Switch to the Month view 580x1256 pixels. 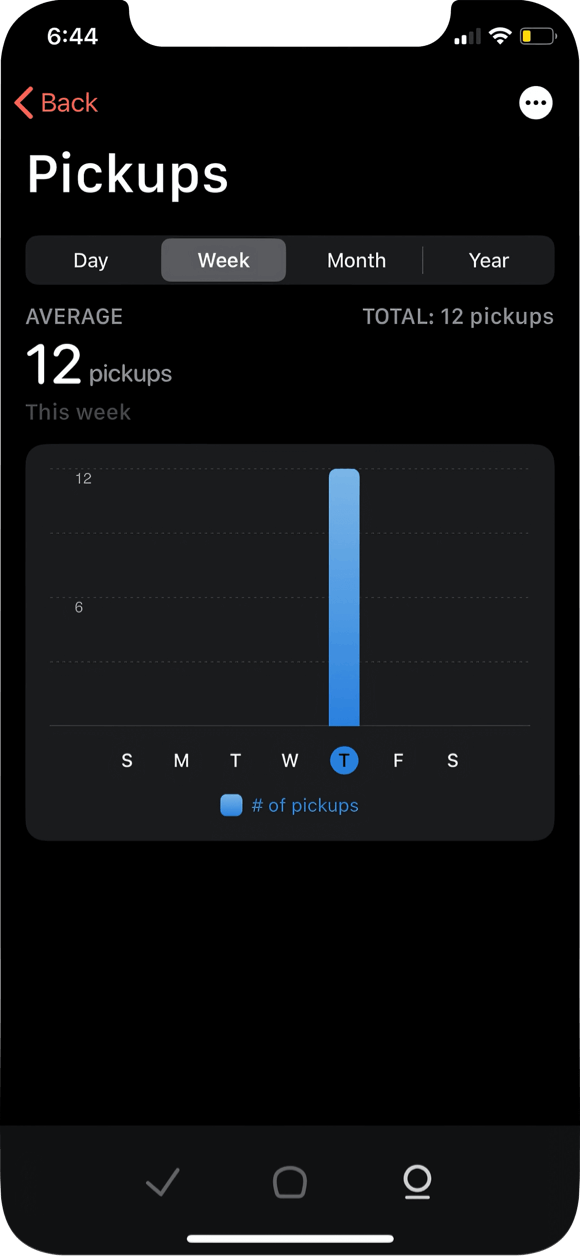356,260
